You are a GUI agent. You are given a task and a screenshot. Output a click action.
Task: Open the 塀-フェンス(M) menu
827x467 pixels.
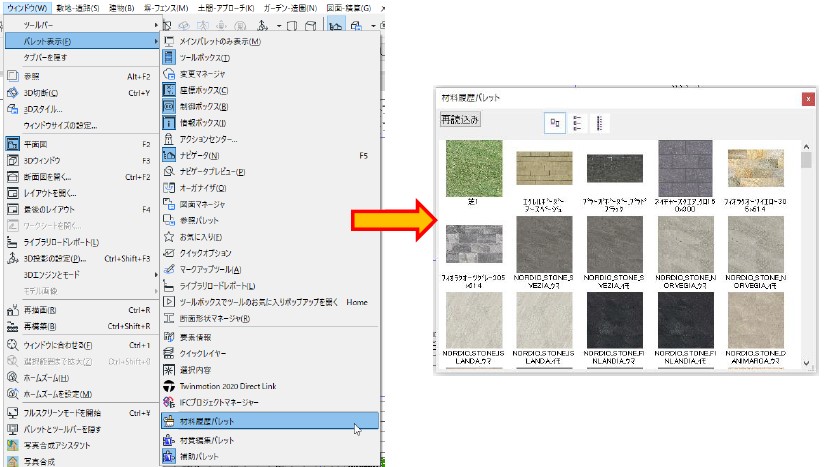click(x=166, y=8)
